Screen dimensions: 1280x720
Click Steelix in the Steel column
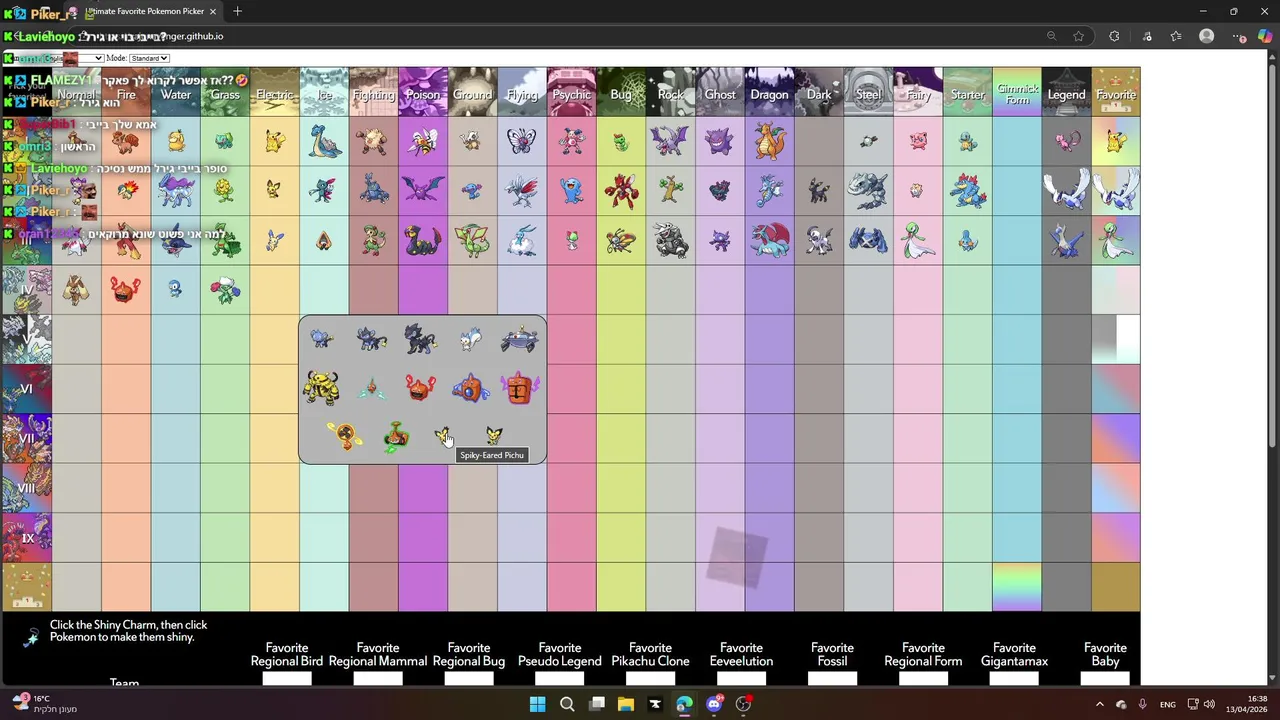pos(867,190)
